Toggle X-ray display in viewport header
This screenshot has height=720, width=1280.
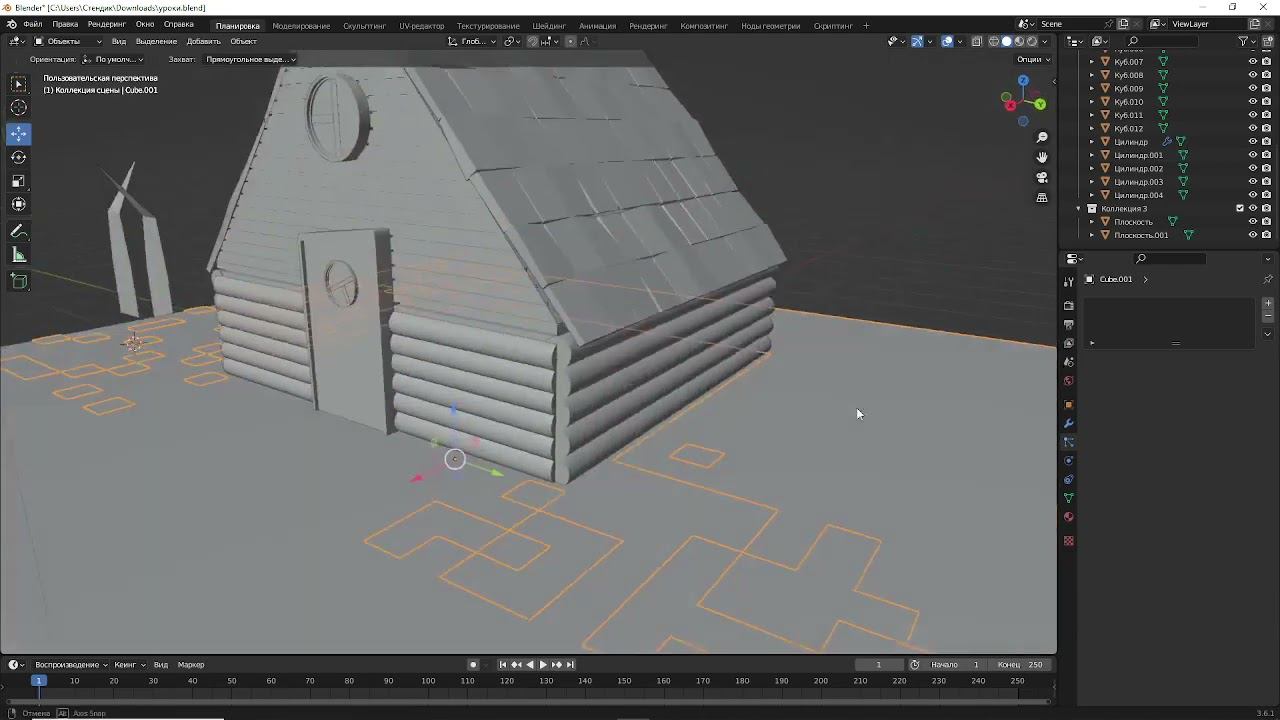977,41
